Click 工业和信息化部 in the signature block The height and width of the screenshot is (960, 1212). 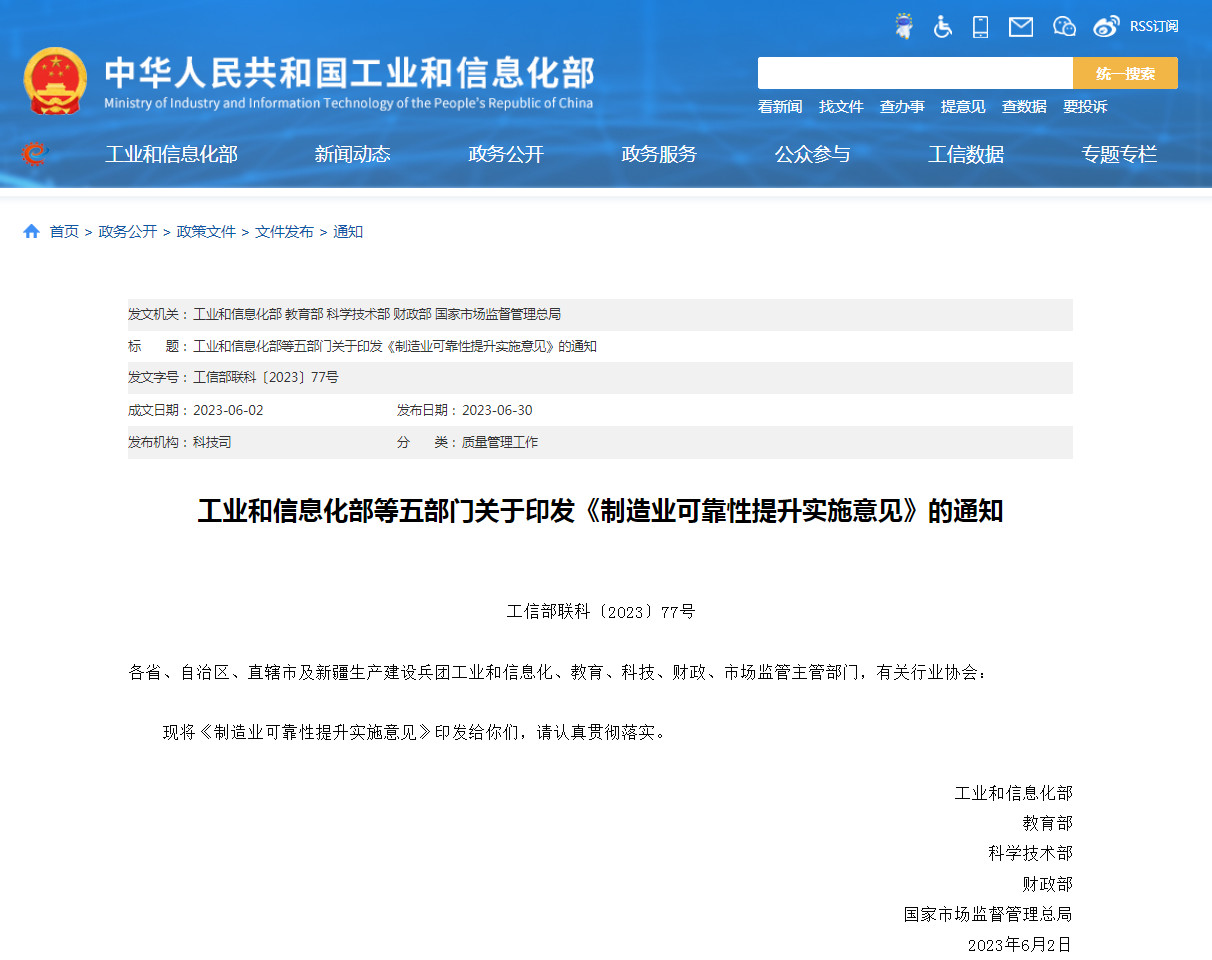click(x=1013, y=793)
